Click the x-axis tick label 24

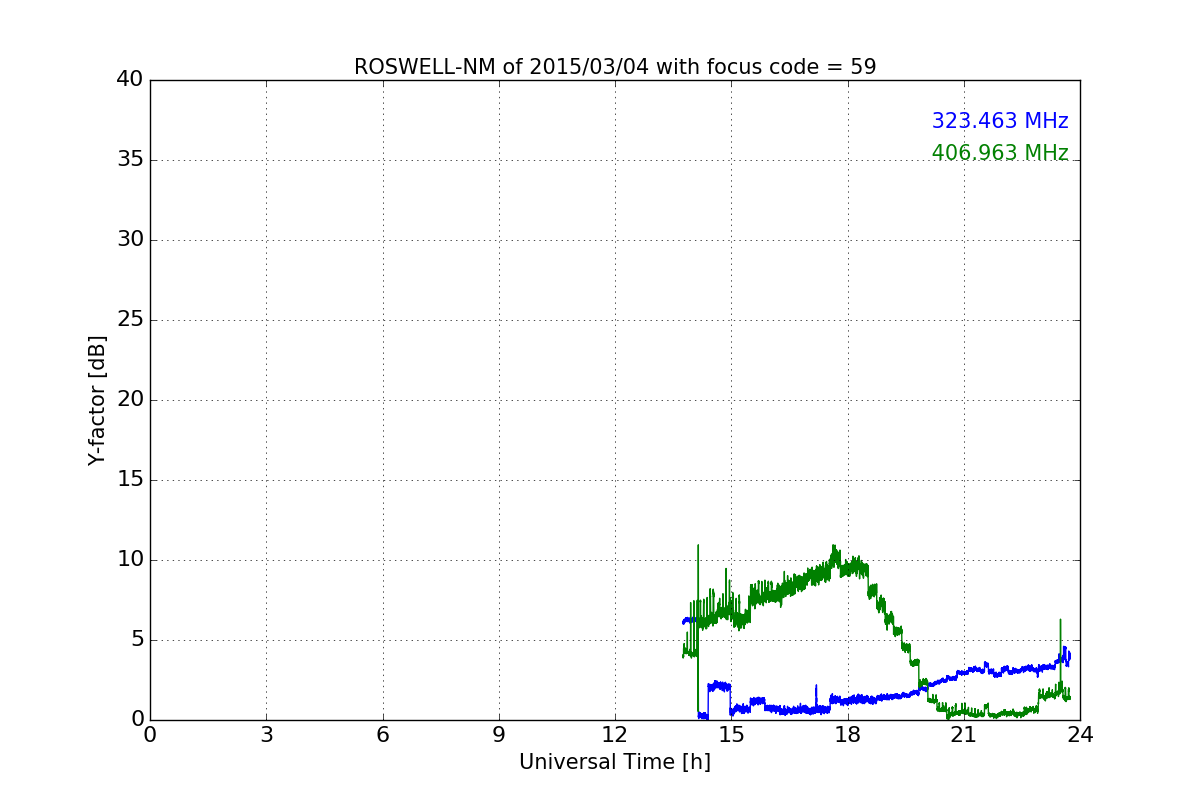[1080, 735]
